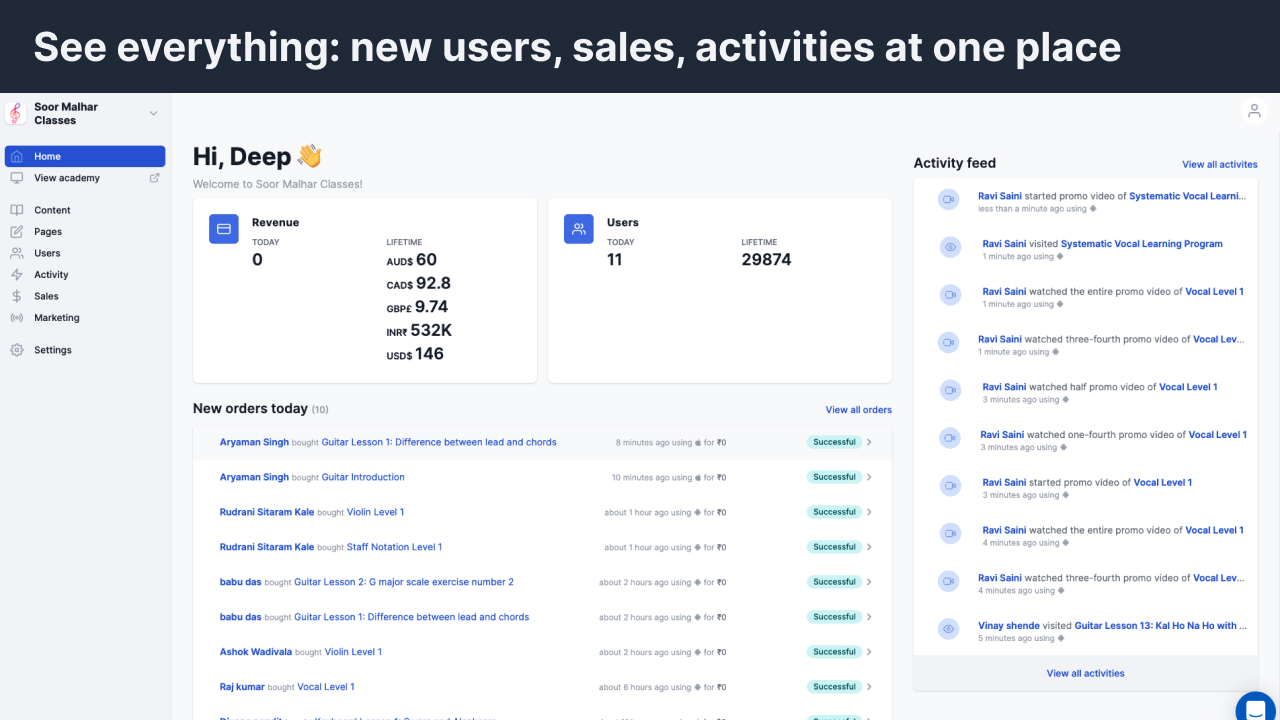This screenshot has width=1280, height=720.
Task: Open Rudrani Sitaram Kale's Violin Level 1 link
Action: [376, 512]
